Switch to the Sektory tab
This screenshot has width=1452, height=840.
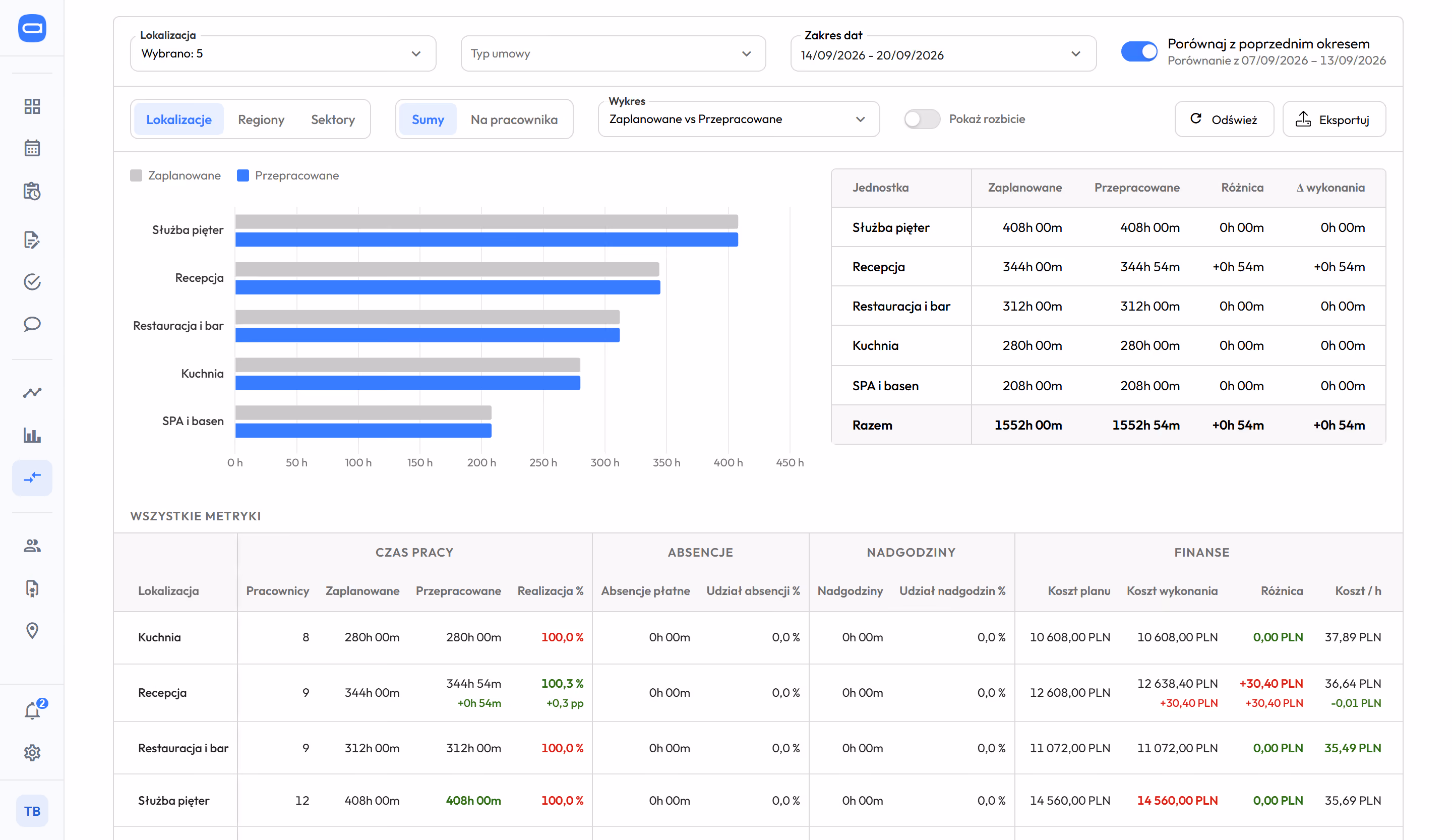(333, 119)
